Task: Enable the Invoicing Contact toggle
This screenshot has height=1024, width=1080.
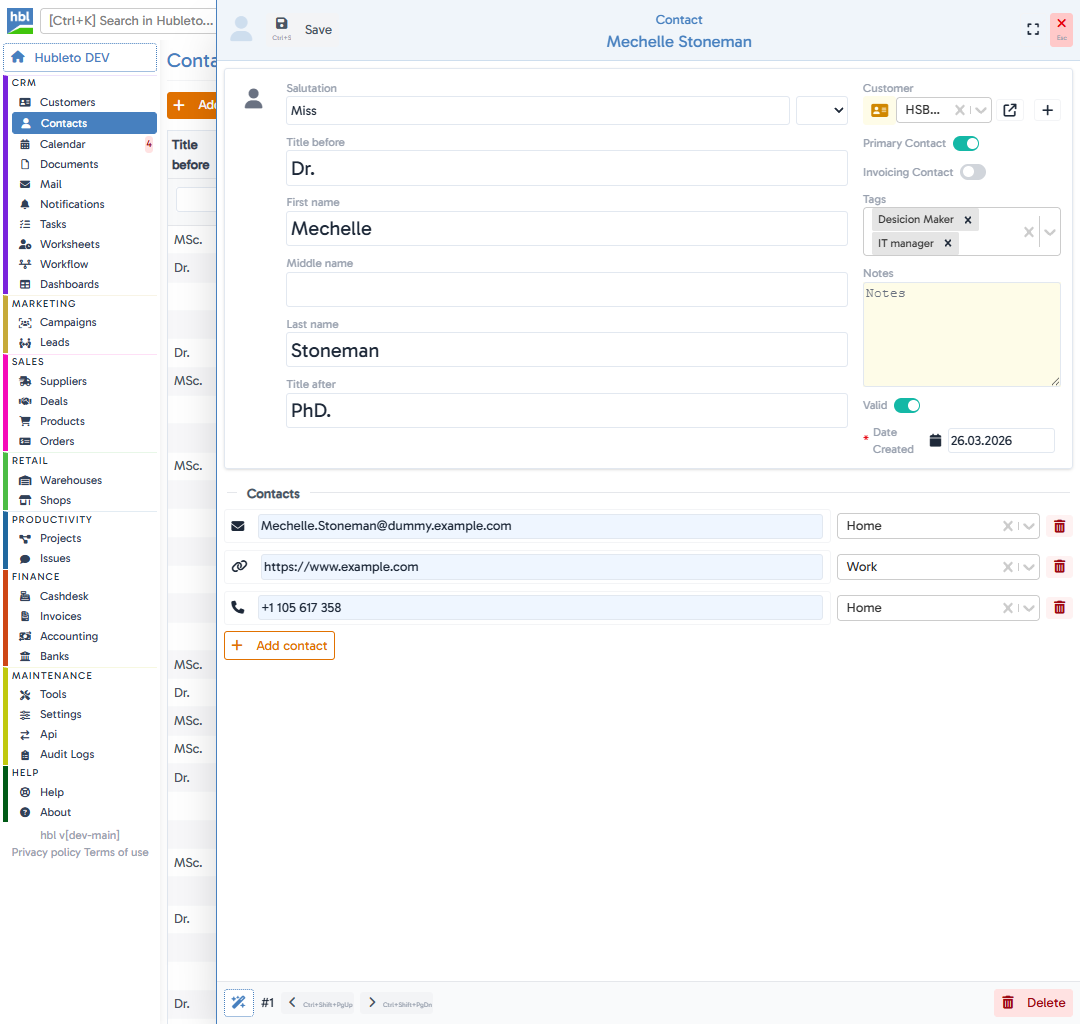Action: click(972, 172)
